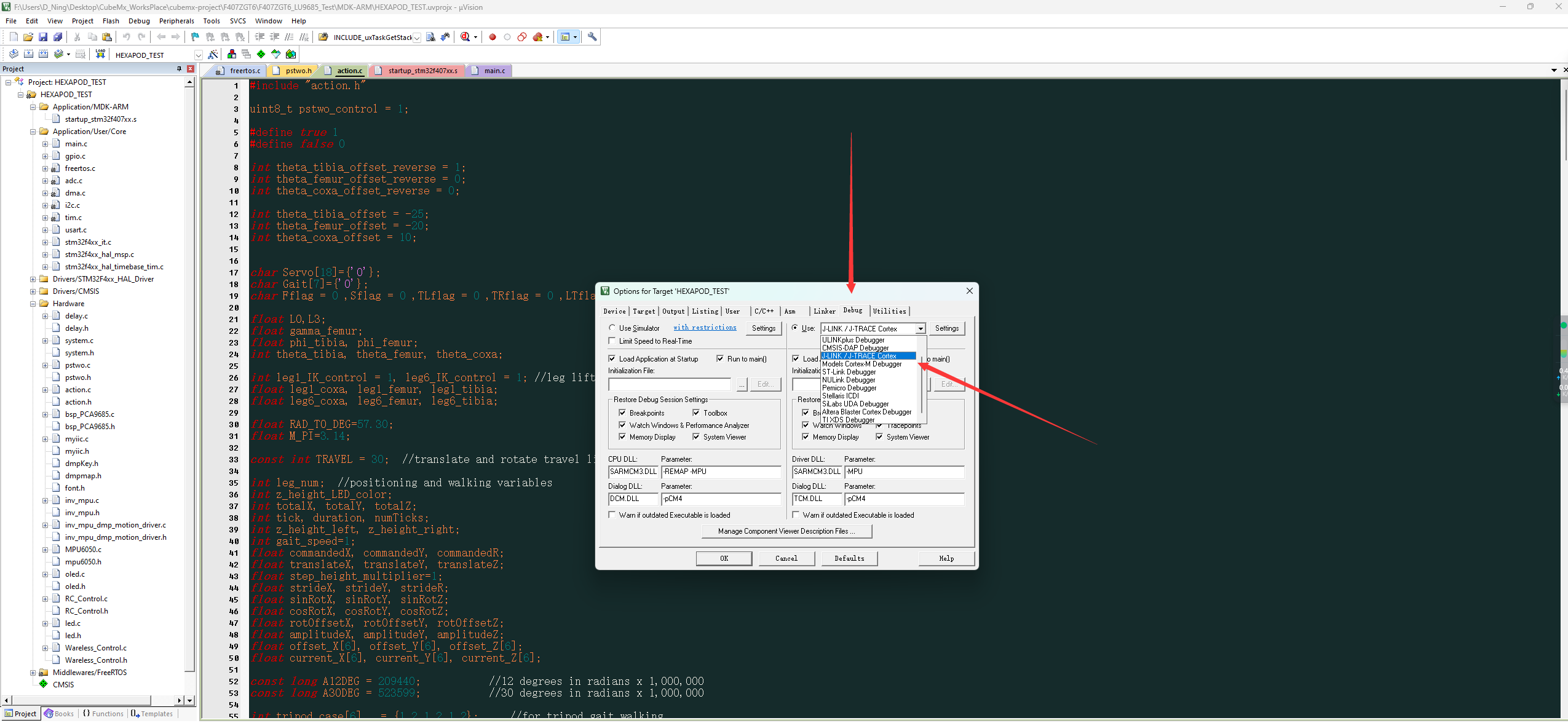Click the Build target icon
1568x723 pixels.
pos(28,54)
